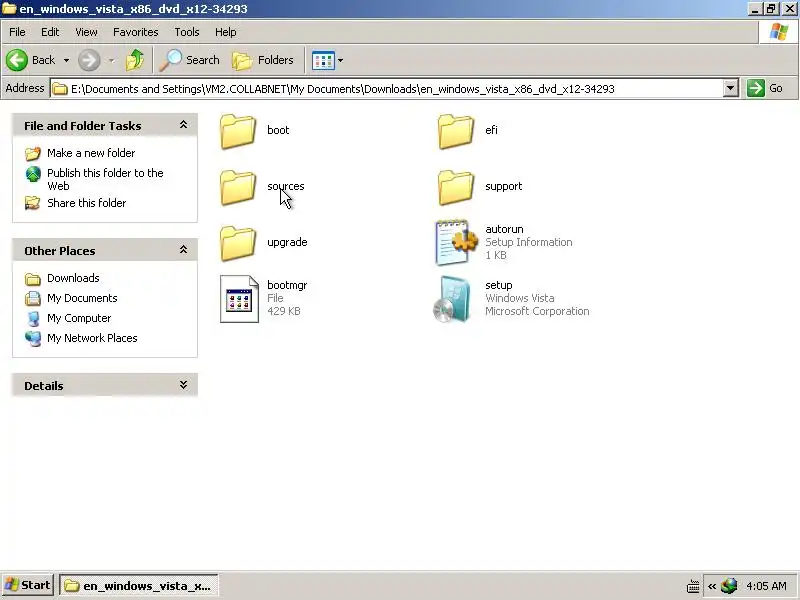The width and height of the screenshot is (800, 600).
Task: Expand hidden tray icons chevron
Action: pyautogui.click(x=712, y=586)
